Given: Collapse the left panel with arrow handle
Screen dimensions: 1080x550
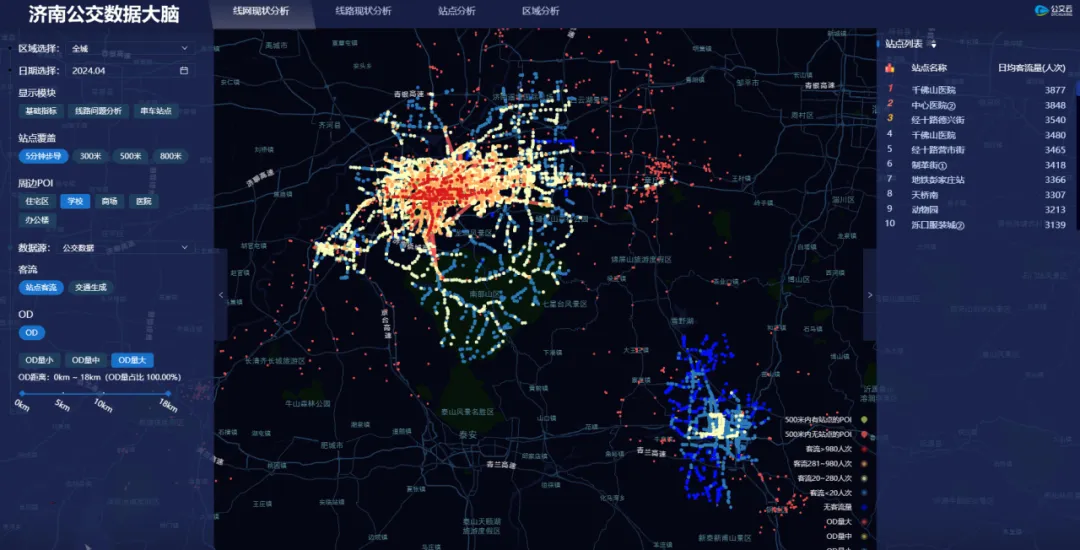Looking at the screenshot, I should coord(220,295).
